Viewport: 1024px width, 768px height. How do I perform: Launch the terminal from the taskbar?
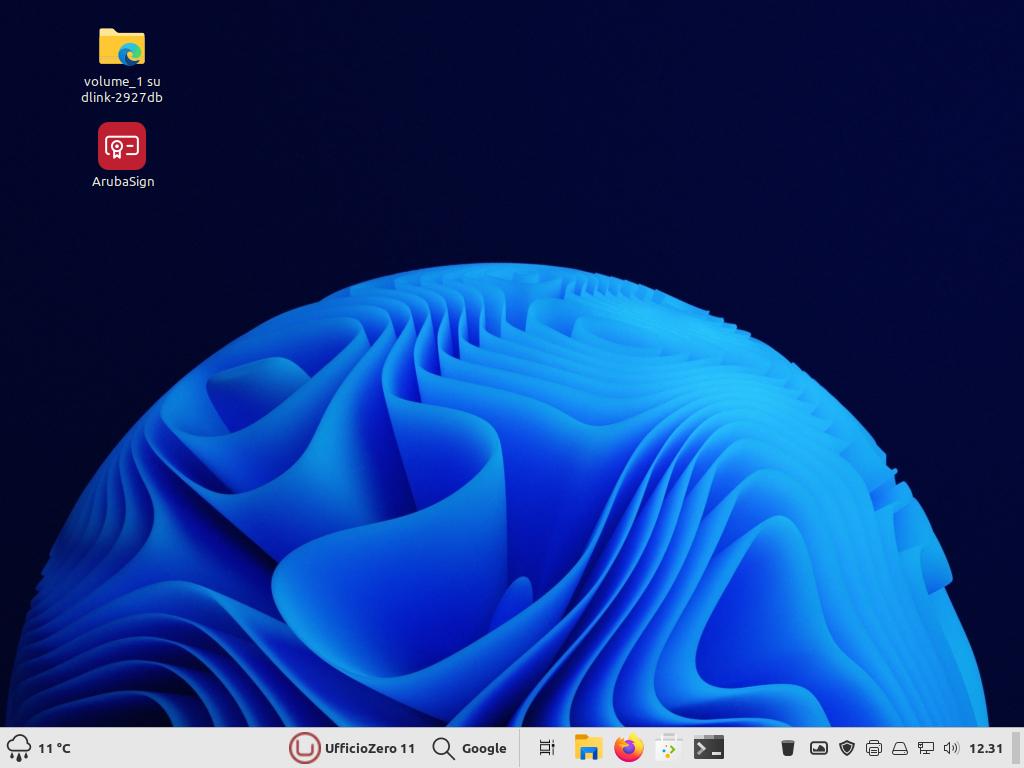(x=709, y=747)
